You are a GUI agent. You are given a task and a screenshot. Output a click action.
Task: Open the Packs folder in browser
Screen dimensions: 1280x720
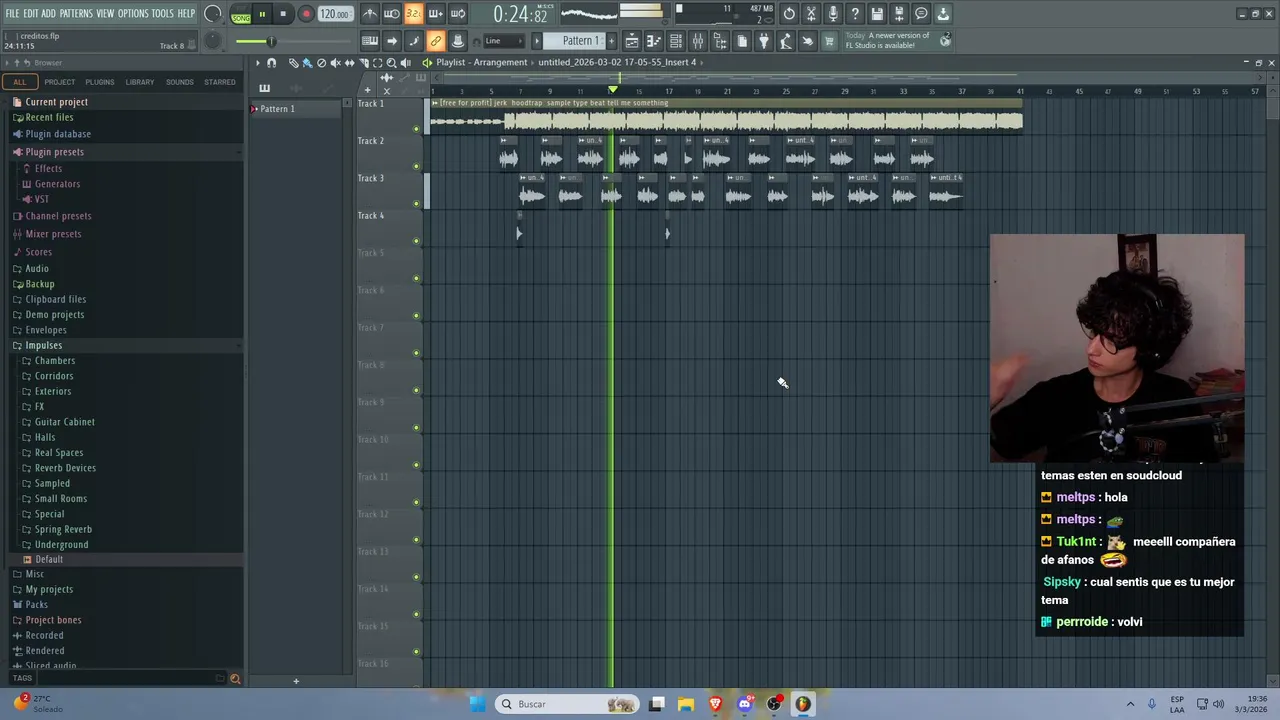(36, 605)
